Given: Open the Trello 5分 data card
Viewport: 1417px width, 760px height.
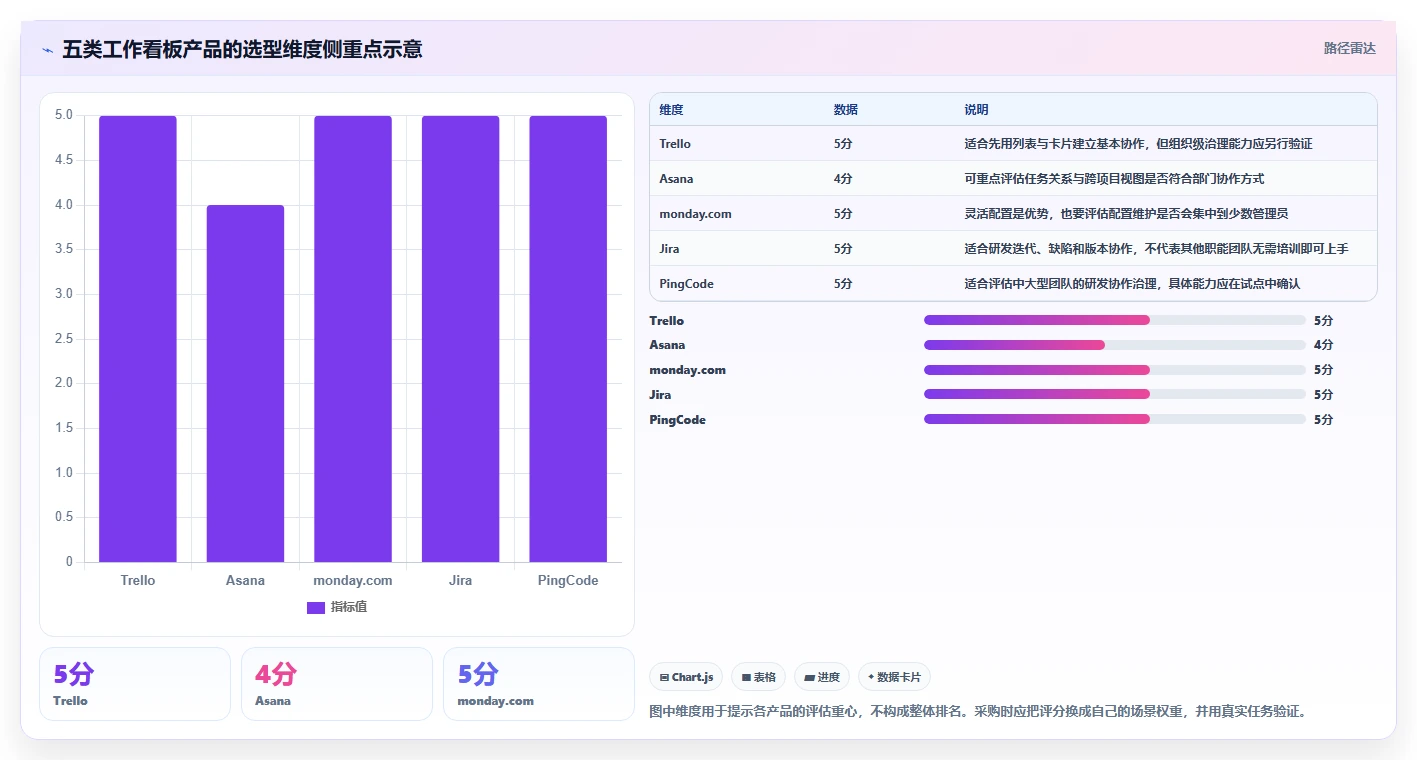Looking at the screenshot, I should pos(135,684).
